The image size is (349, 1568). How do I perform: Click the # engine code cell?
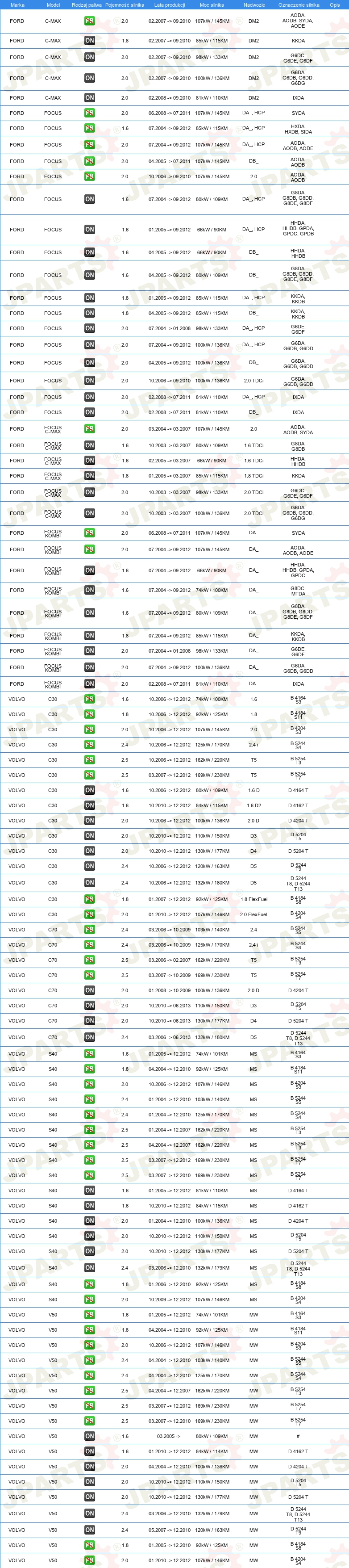(x=298, y=1437)
